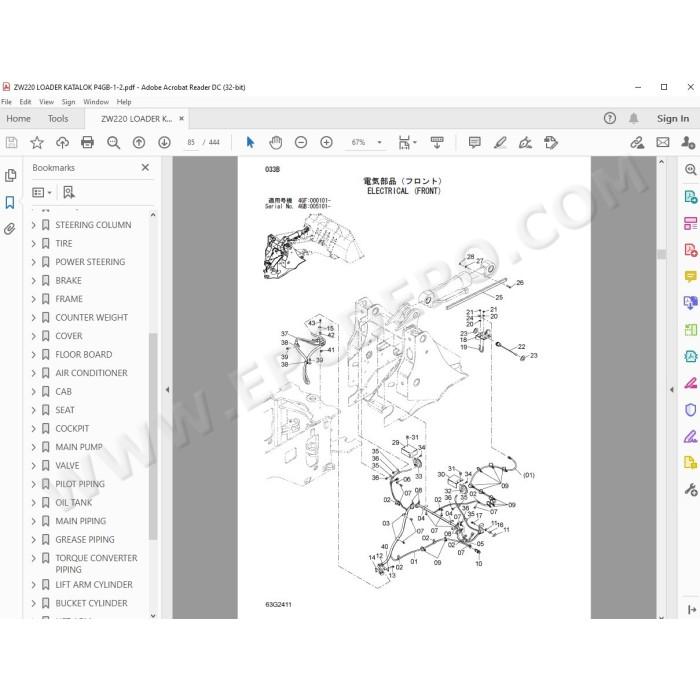This screenshot has height=700, width=700.
Task: Zoom out with the minus circle
Action: click(x=301, y=142)
